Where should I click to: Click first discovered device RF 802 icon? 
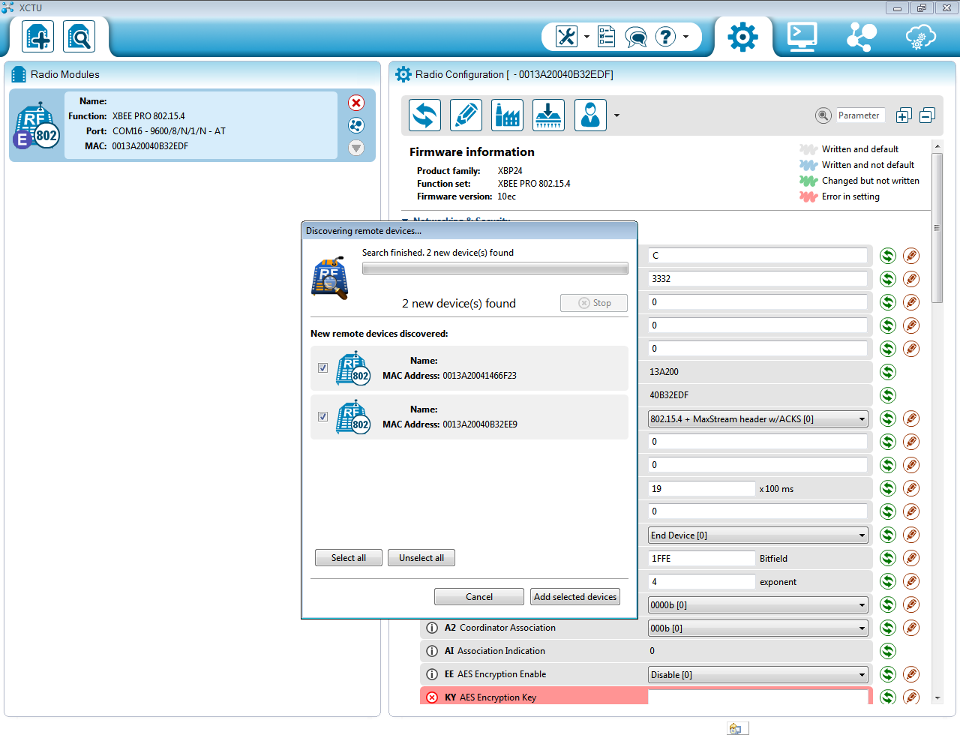[x=353, y=368]
